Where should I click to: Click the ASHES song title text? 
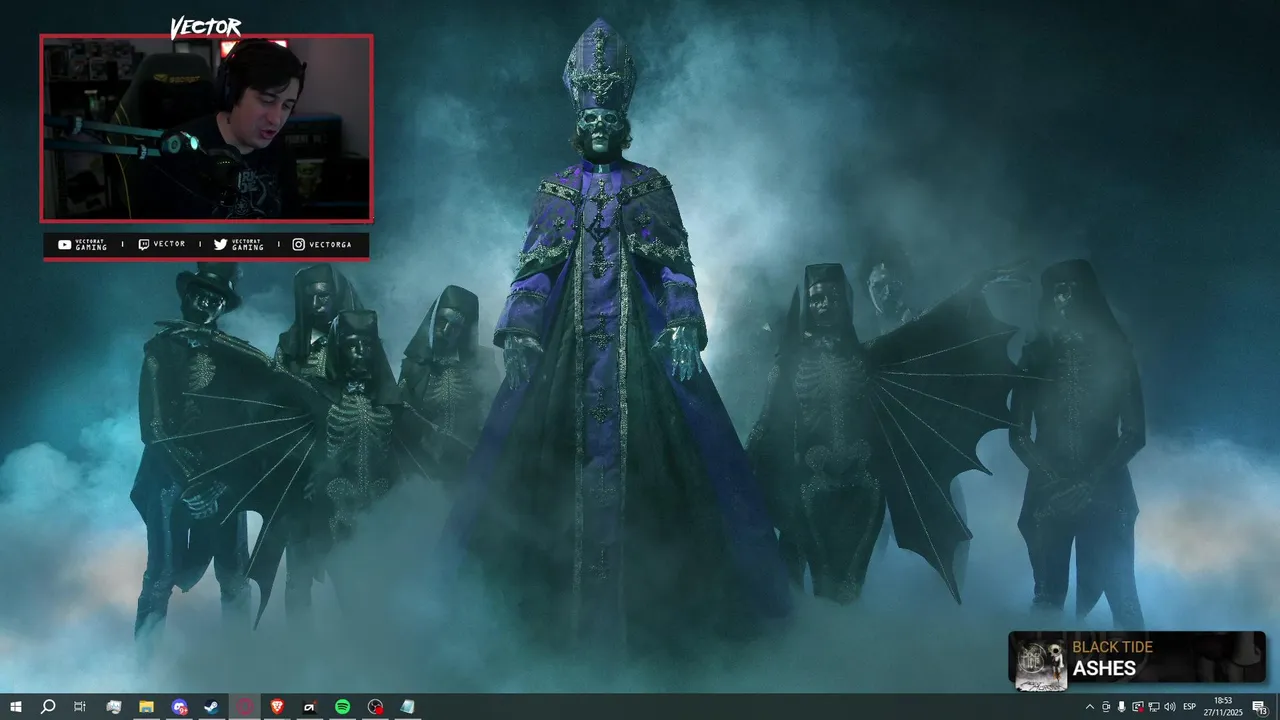[1104, 668]
